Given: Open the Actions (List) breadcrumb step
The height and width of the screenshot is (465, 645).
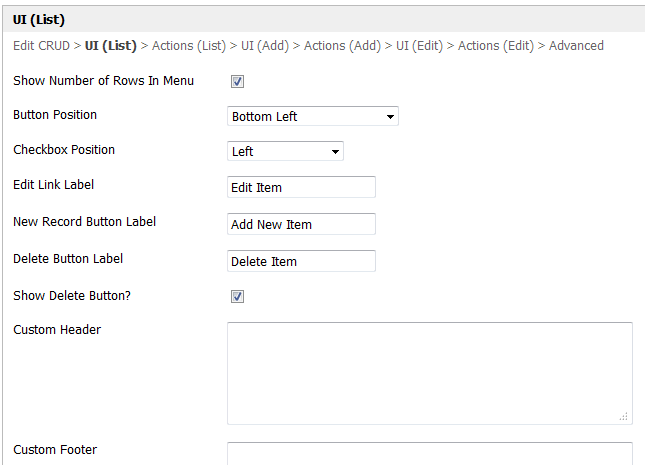Looking at the screenshot, I should pos(190,46).
